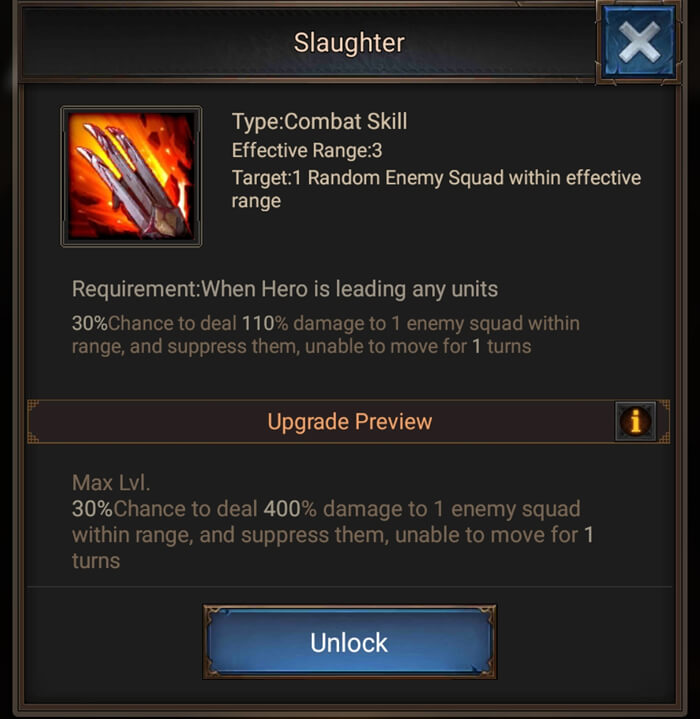Select the current level skill description text
This screenshot has width=700, height=719.
point(326,335)
